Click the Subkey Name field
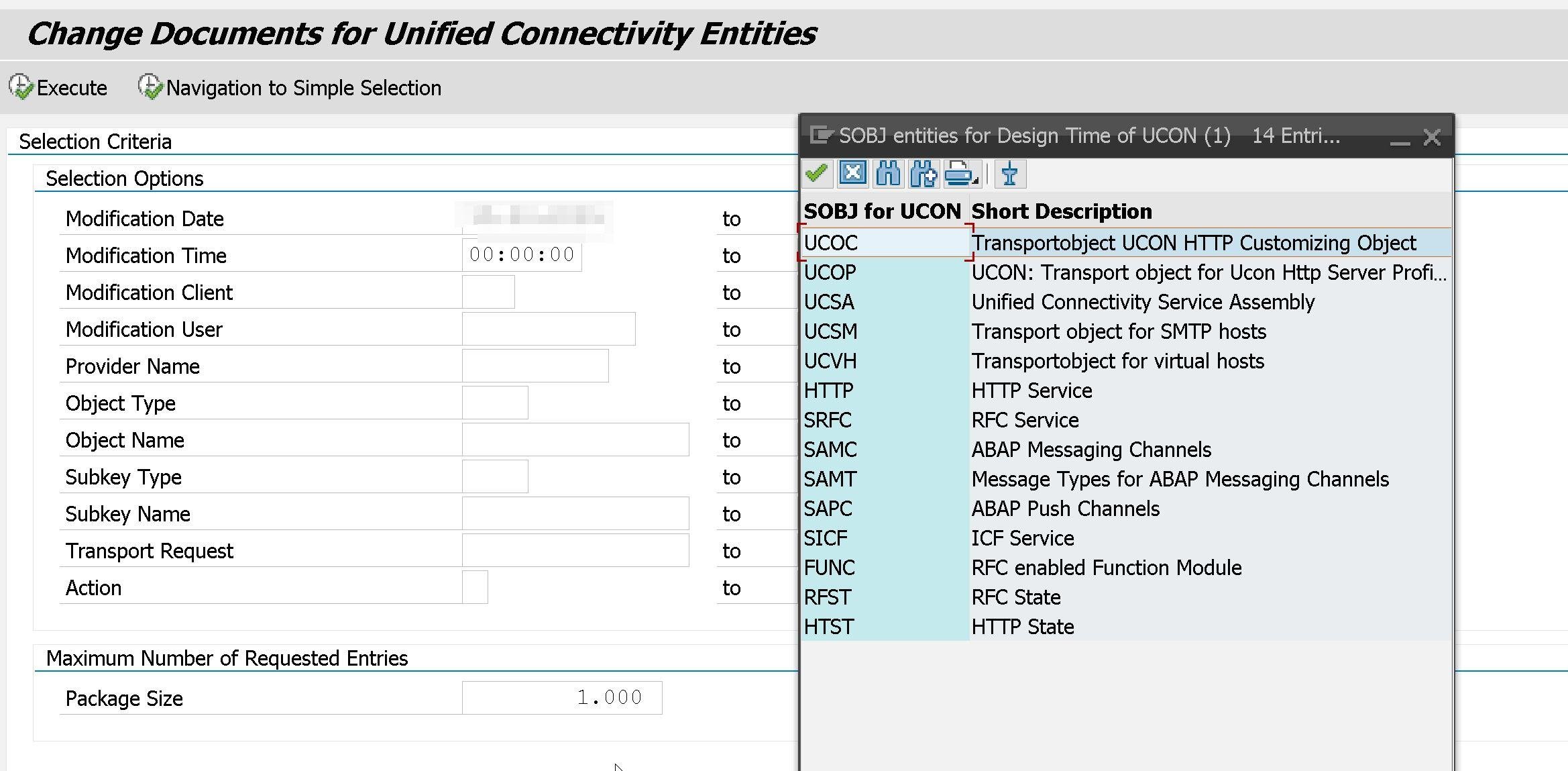This screenshot has width=1568, height=771. [x=575, y=513]
